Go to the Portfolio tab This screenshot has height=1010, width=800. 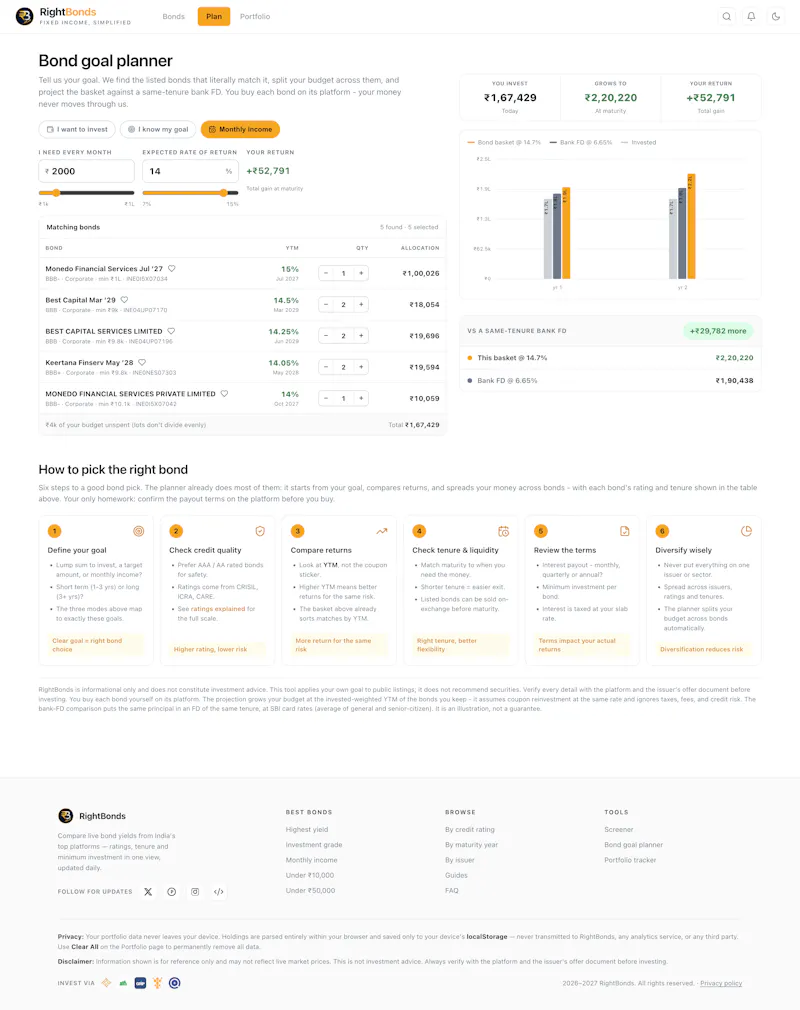click(x=255, y=17)
